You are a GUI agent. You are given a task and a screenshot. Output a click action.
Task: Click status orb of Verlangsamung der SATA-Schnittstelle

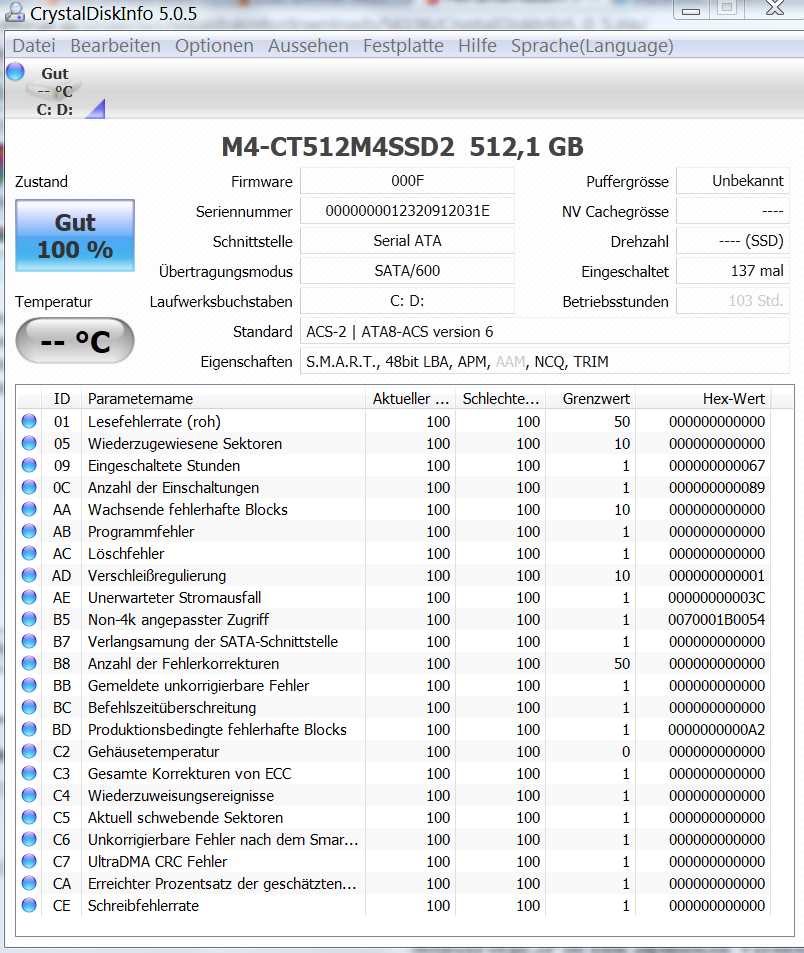[x=29, y=641]
